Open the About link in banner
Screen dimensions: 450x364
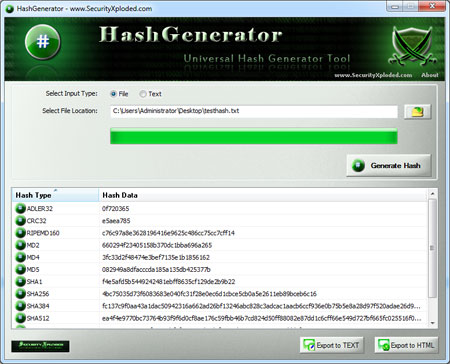coord(430,75)
